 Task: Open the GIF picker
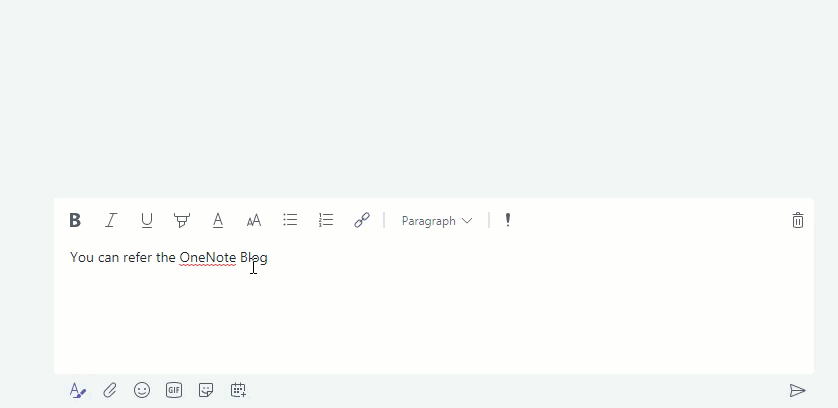(x=174, y=391)
